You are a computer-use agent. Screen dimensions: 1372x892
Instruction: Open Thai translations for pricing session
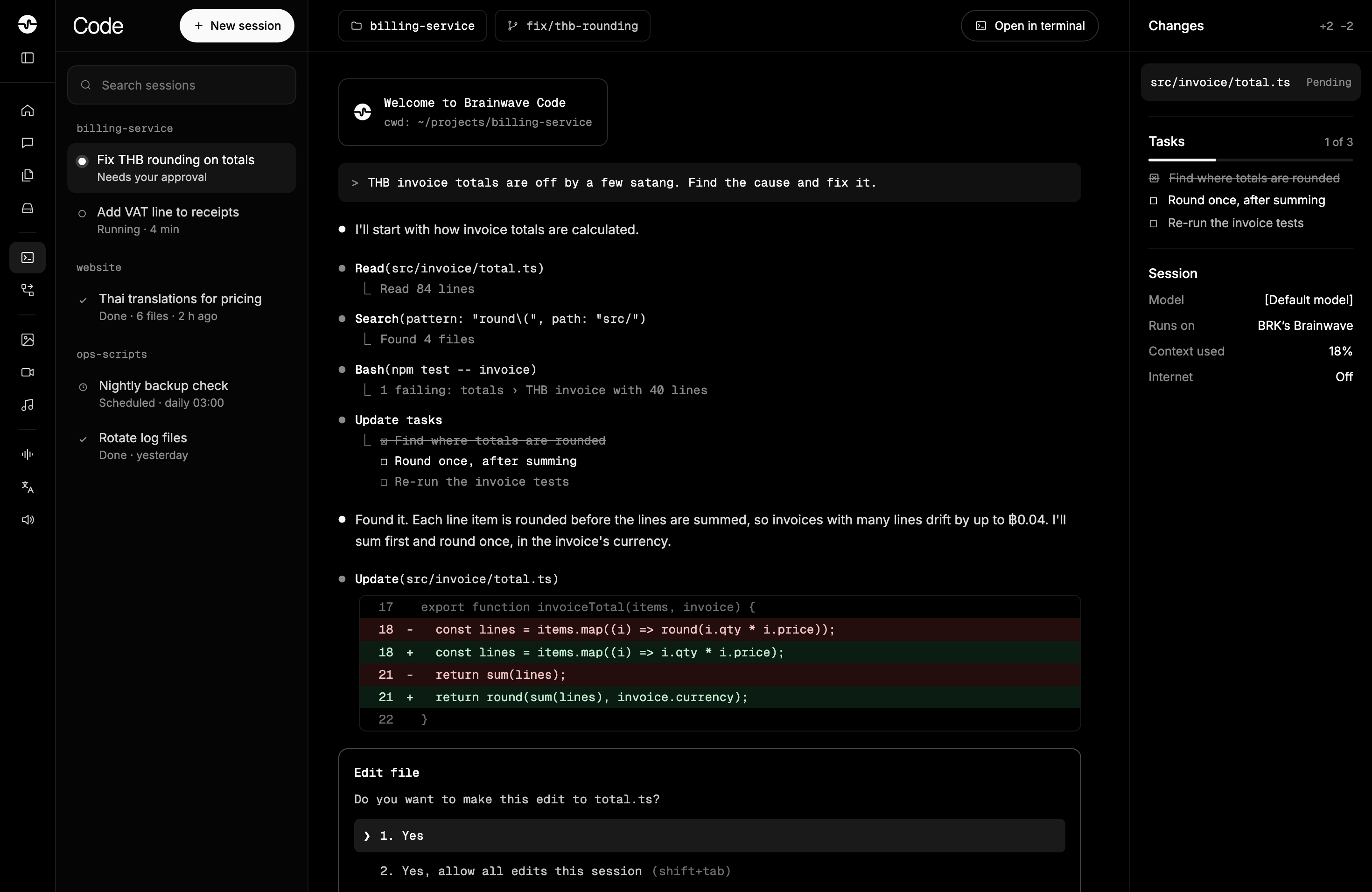click(x=182, y=307)
